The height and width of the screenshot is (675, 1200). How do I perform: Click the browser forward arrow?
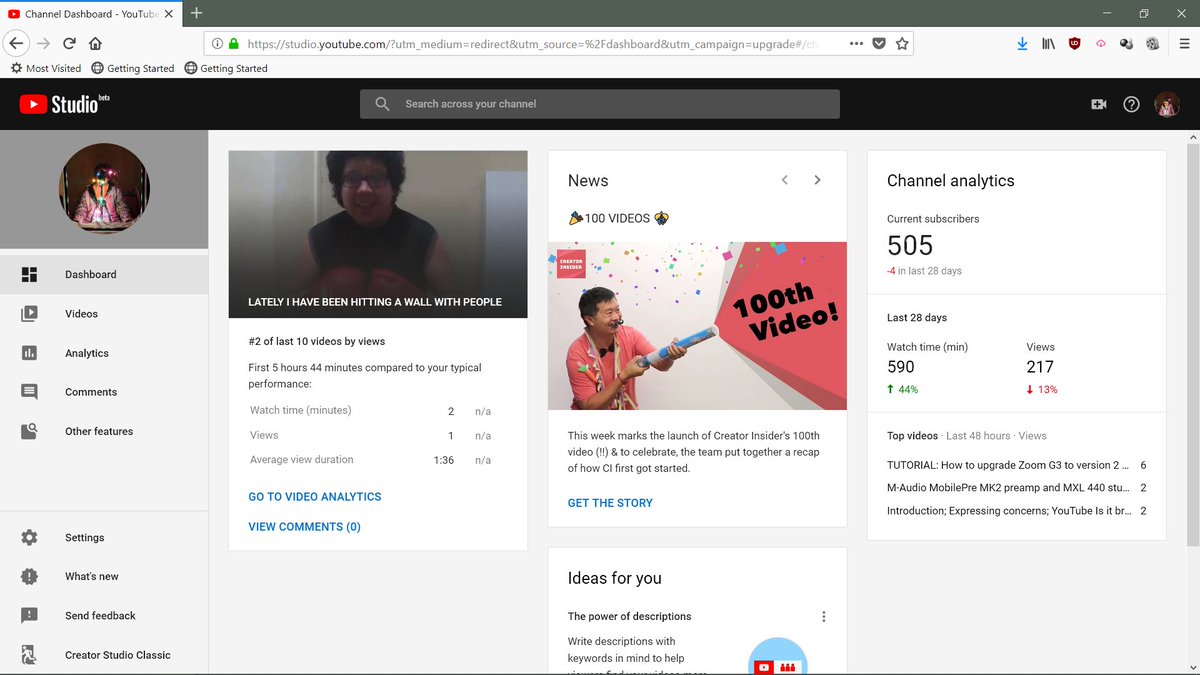coord(43,43)
